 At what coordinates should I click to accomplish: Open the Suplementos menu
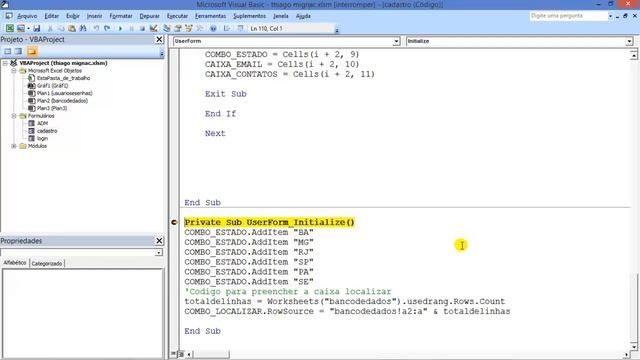(x=249, y=16)
